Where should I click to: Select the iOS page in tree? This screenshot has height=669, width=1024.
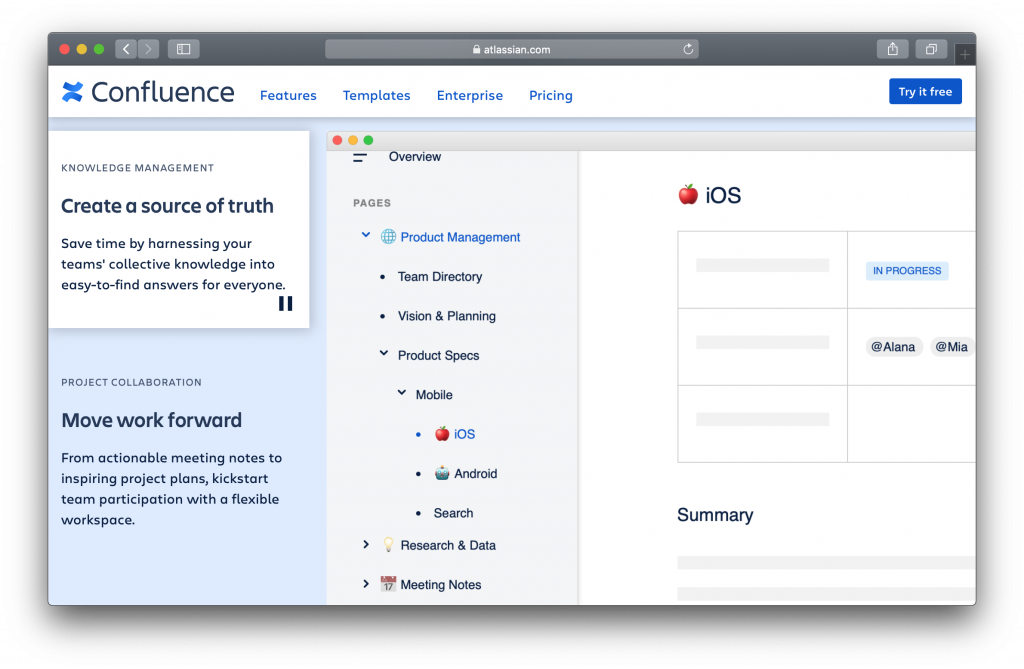click(x=464, y=434)
